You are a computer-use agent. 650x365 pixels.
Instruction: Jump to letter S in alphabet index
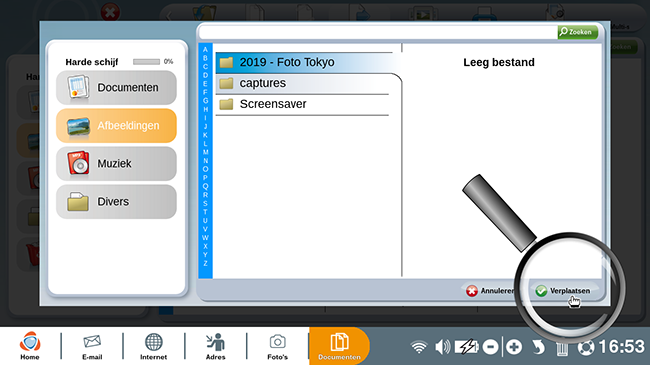(x=205, y=203)
